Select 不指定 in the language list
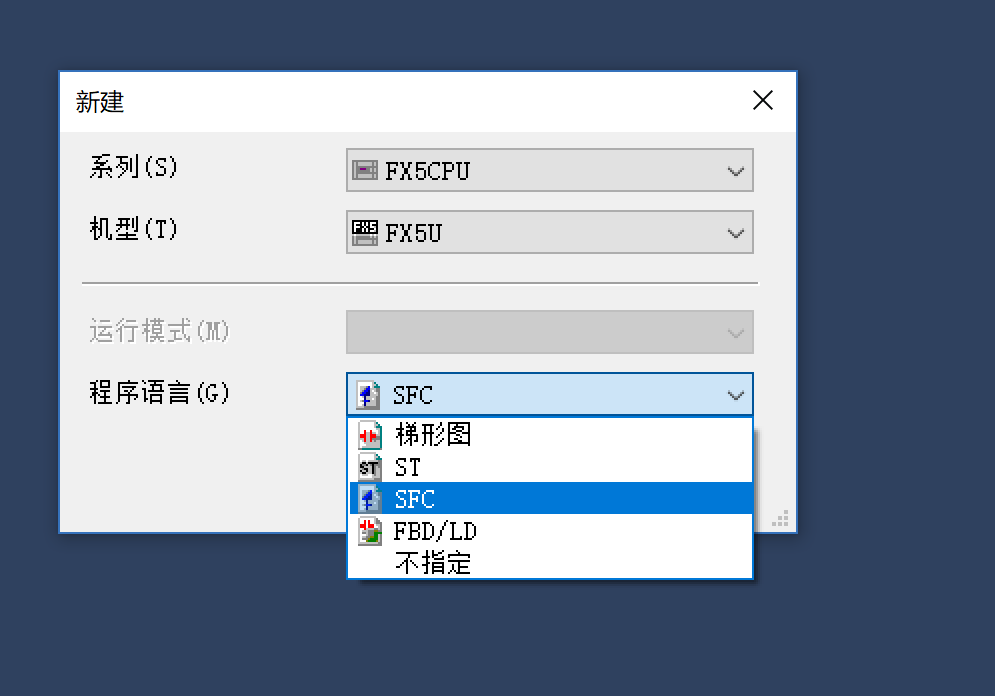Screen dimensions: 995x696 [432, 563]
